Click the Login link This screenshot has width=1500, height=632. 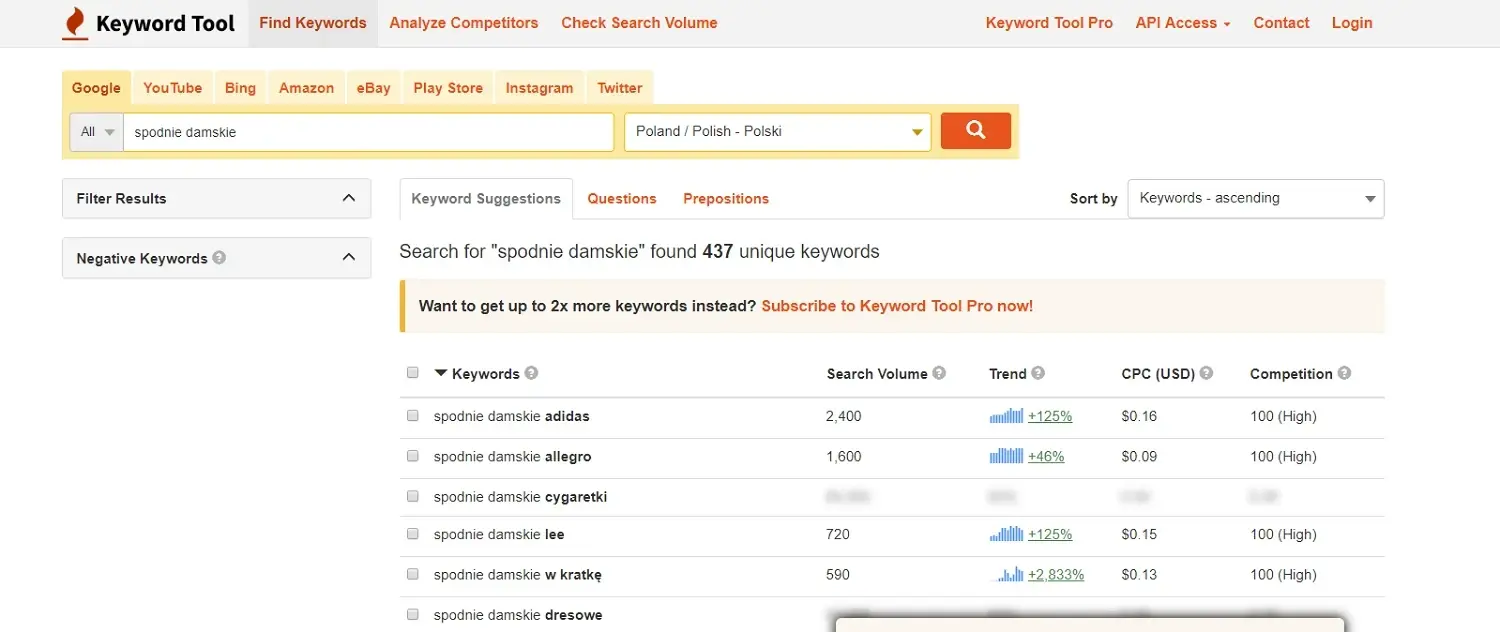click(x=1352, y=23)
